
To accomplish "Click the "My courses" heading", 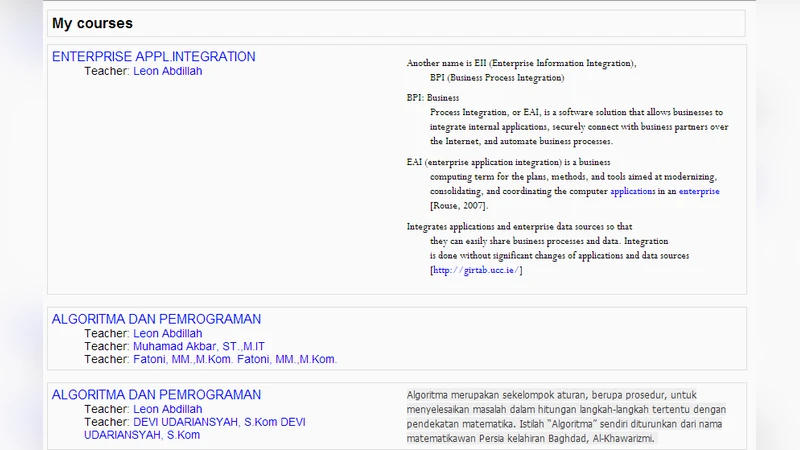I will (x=92, y=23).
